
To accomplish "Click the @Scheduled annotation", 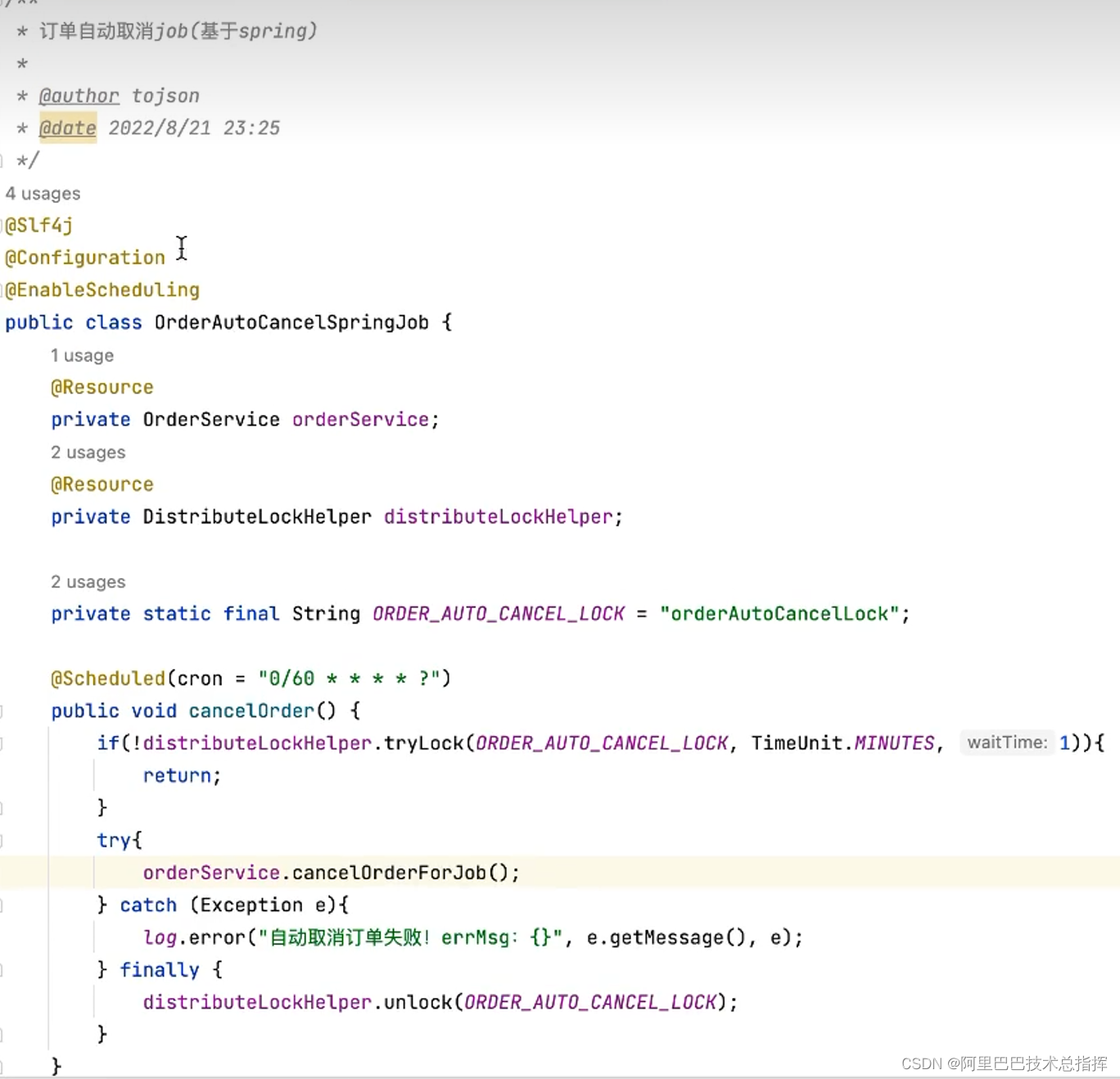I will [108, 679].
